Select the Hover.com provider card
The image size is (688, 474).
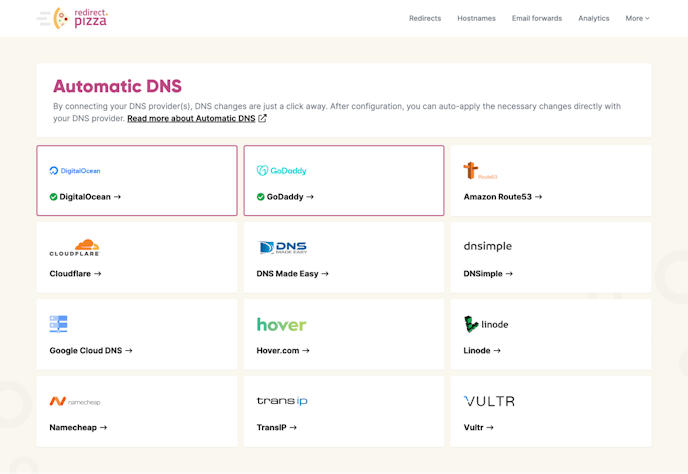pos(344,335)
